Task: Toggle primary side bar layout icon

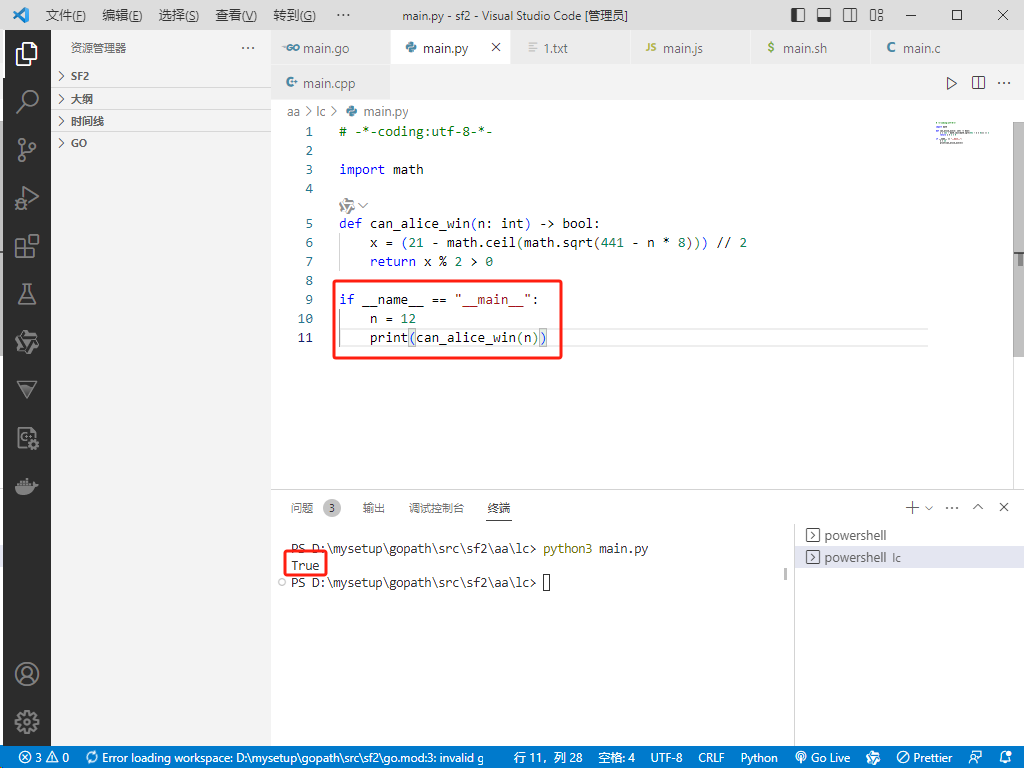Action: click(x=798, y=15)
